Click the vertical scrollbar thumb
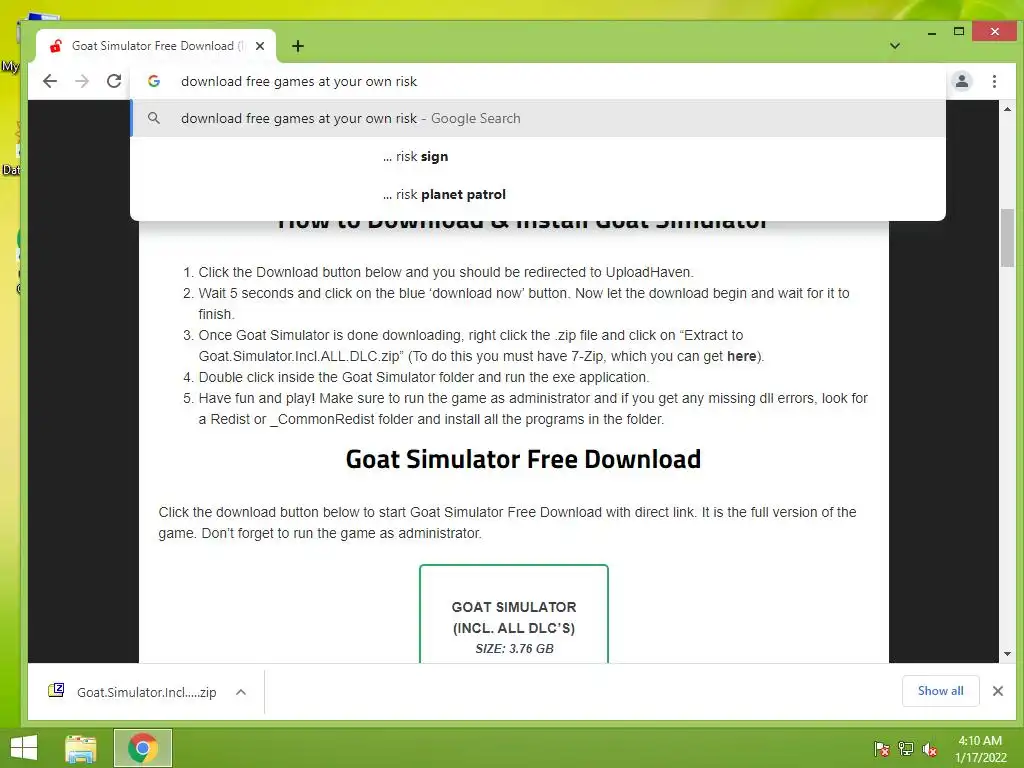 click(x=1007, y=238)
